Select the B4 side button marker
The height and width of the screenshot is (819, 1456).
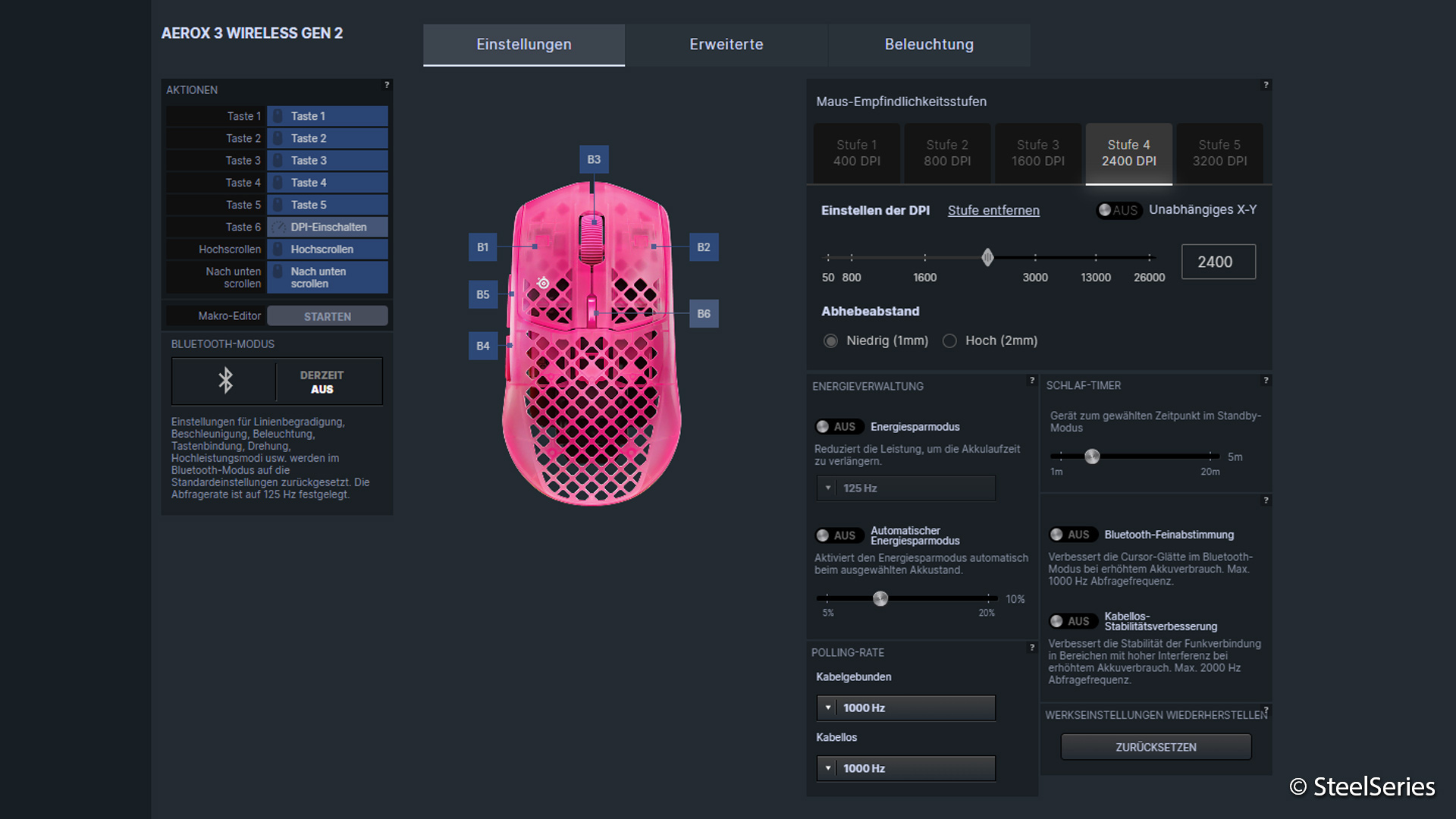(482, 346)
